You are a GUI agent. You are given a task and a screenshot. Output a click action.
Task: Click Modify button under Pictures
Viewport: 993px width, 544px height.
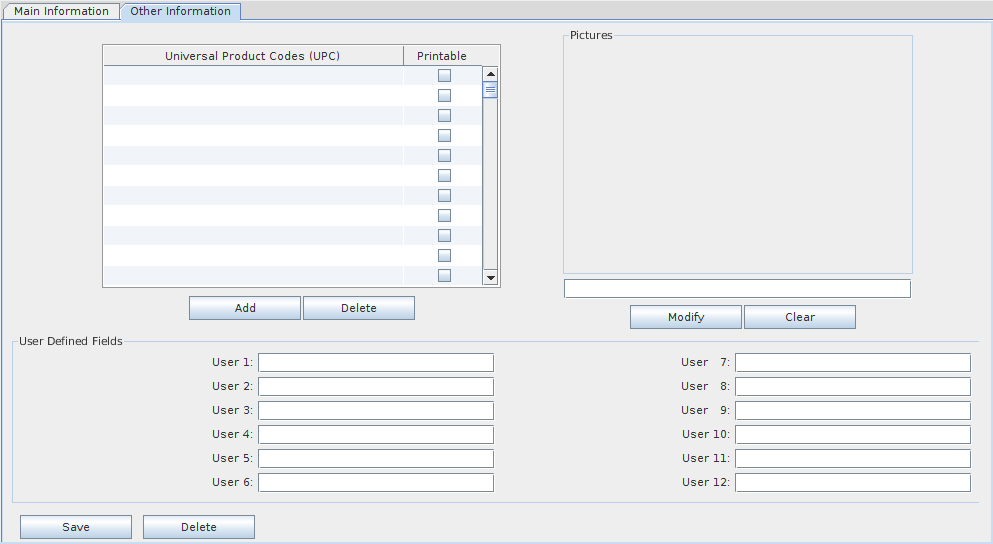click(686, 317)
